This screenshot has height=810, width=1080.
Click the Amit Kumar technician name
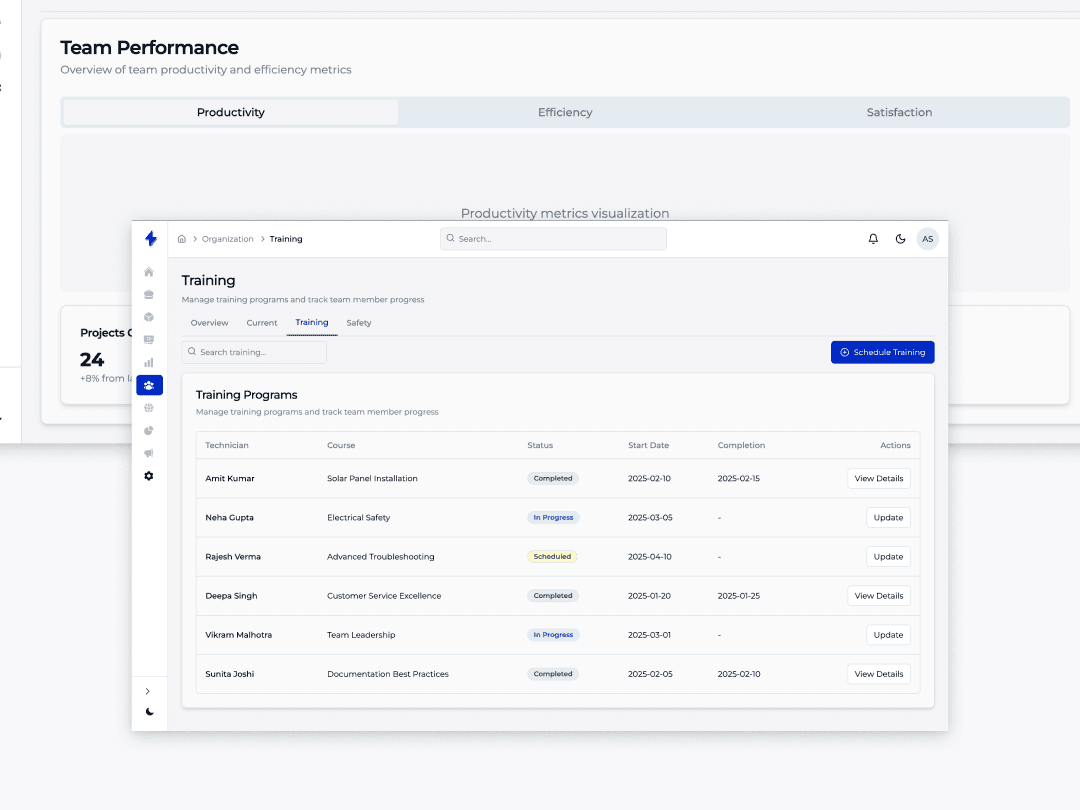click(229, 479)
